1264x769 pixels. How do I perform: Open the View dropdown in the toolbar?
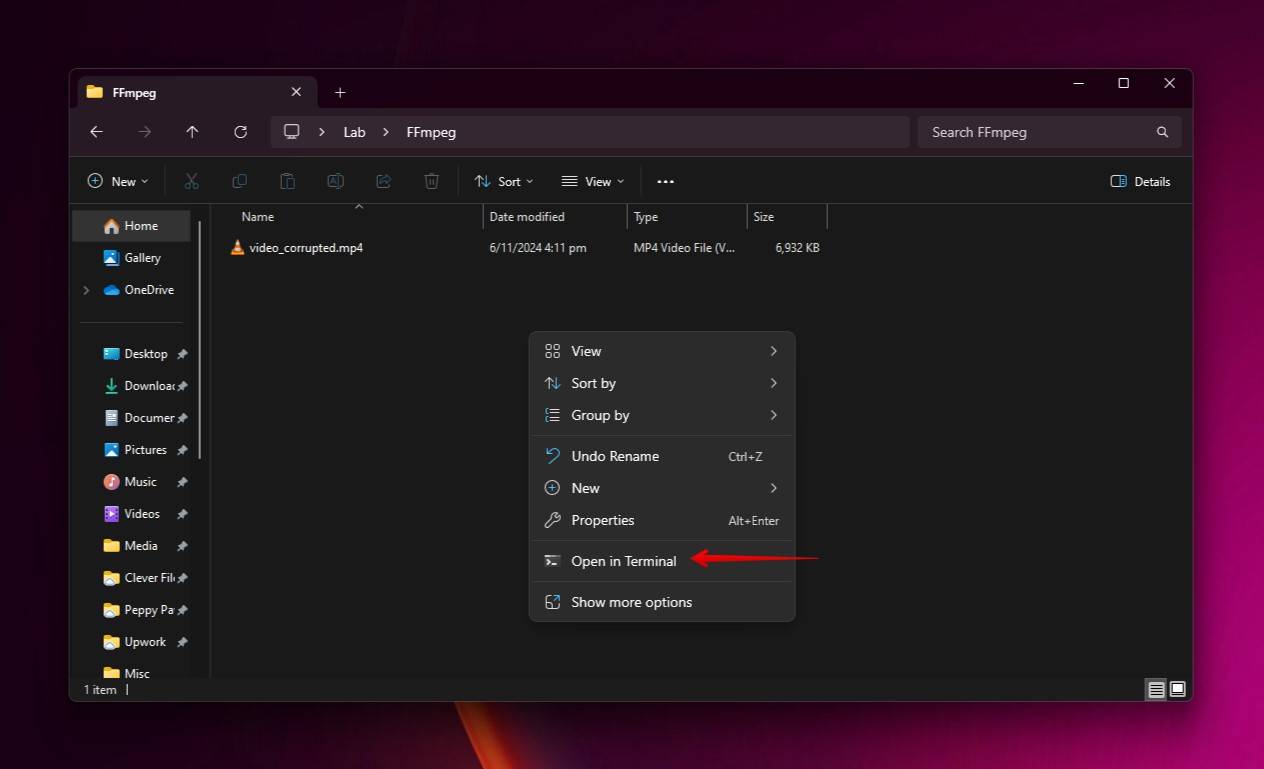[593, 181]
